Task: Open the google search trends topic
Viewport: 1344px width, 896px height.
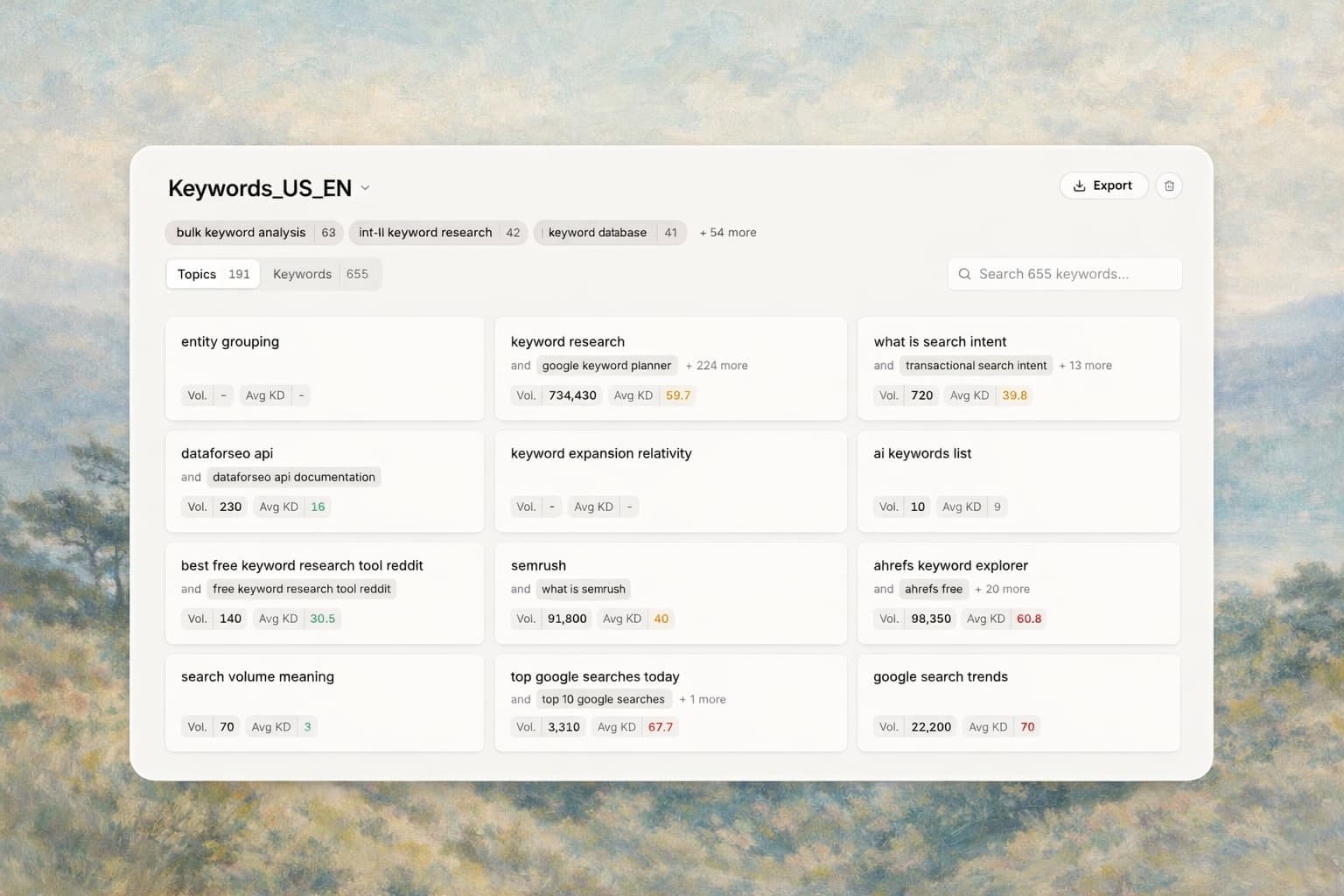Action: pyautogui.click(x=941, y=676)
